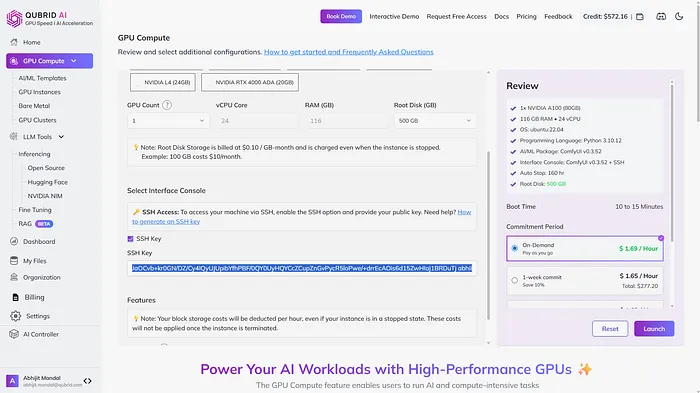This screenshot has height=393, width=700.
Task: Click the My Files icon
Action: 14,261
